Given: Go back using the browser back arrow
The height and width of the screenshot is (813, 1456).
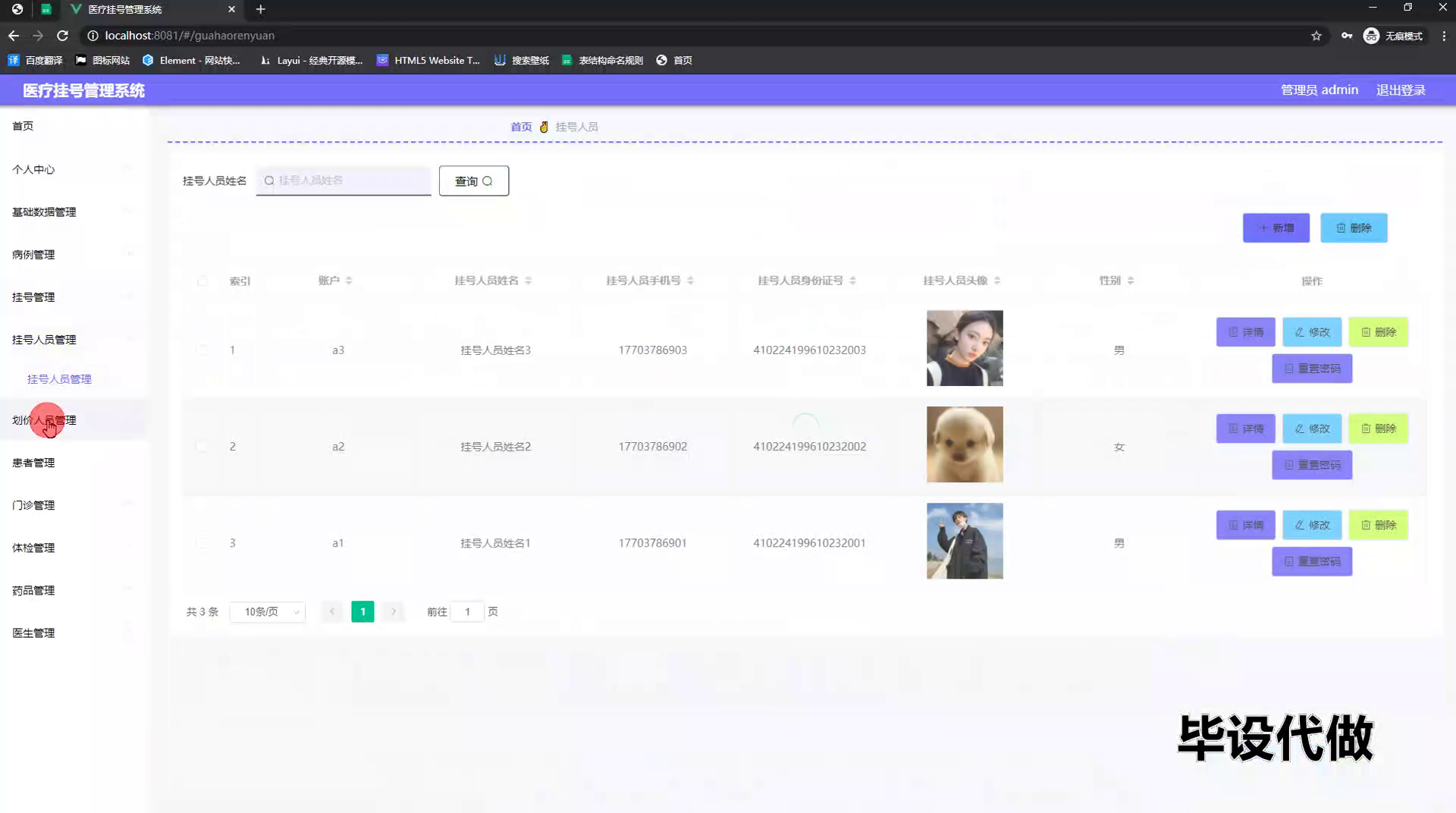Looking at the screenshot, I should (x=14, y=36).
